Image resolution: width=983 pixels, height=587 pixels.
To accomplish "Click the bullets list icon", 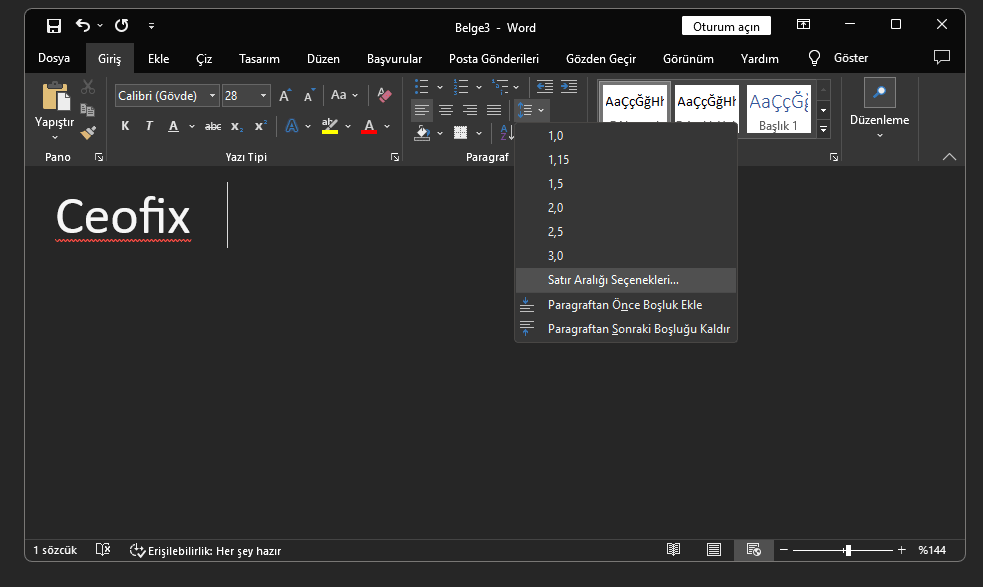I will coord(422,87).
